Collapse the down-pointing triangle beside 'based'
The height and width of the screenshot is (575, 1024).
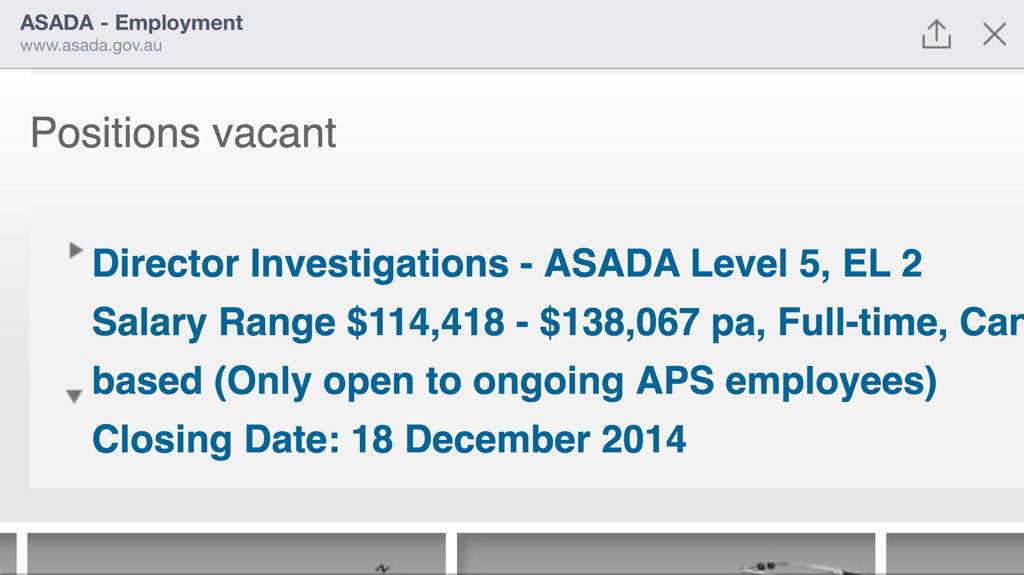click(74, 397)
